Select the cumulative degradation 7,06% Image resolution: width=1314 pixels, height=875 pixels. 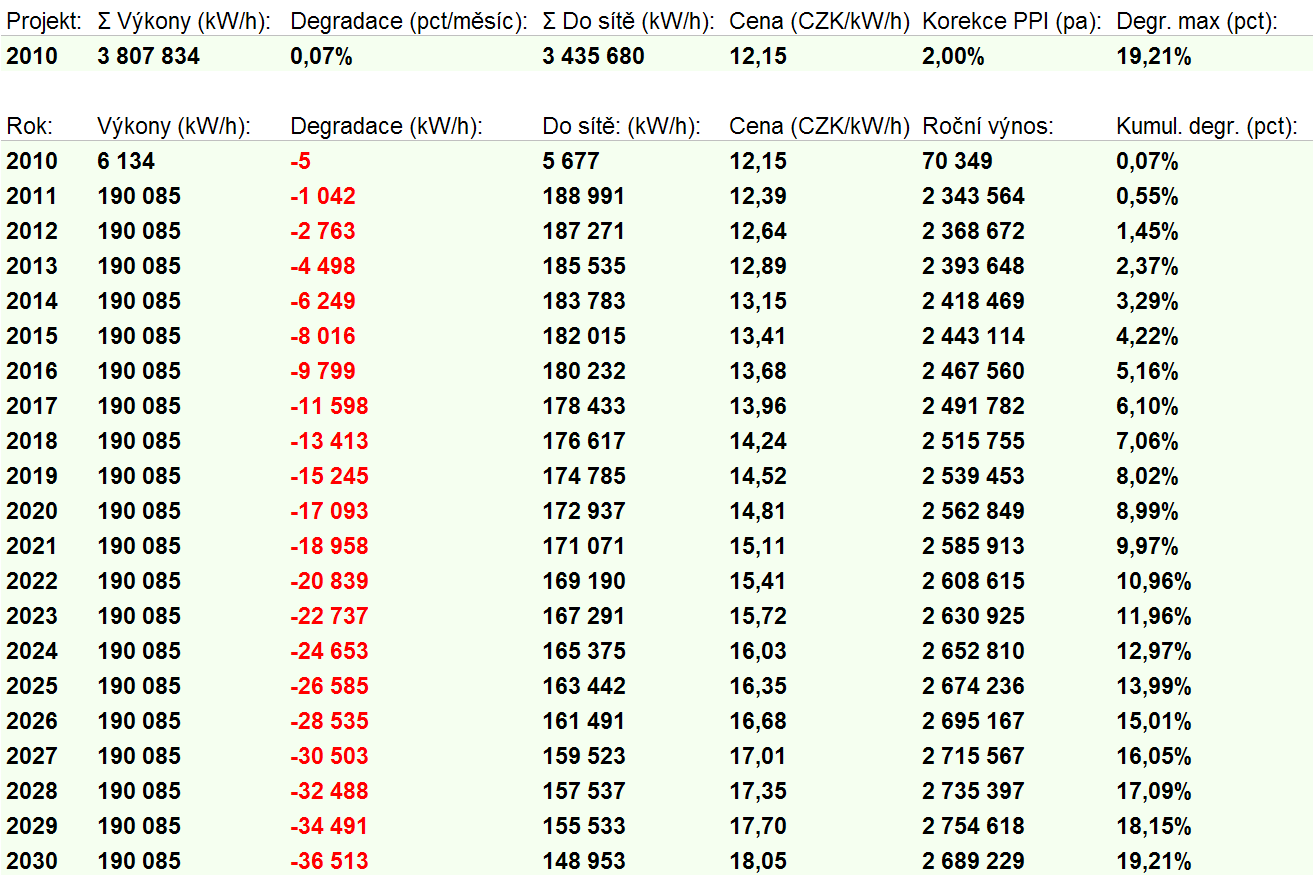1147,442
